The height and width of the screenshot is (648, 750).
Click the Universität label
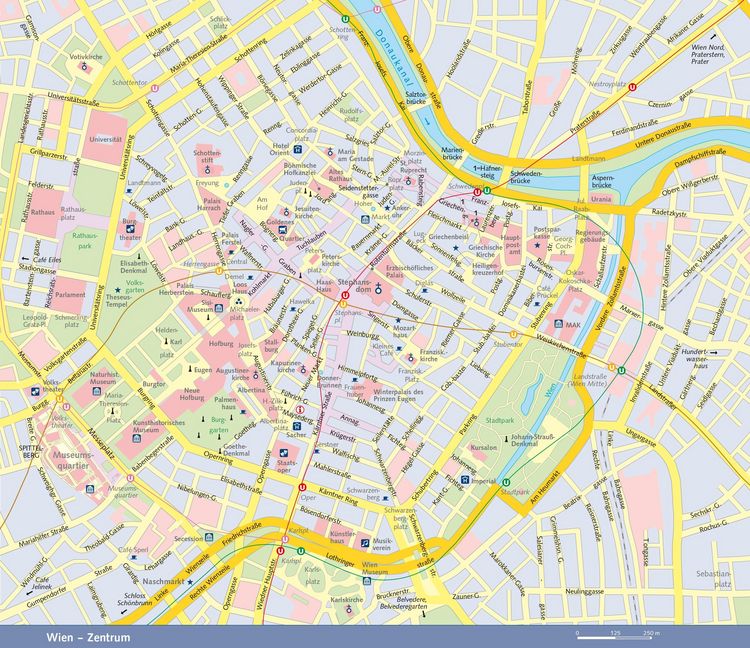106,140
